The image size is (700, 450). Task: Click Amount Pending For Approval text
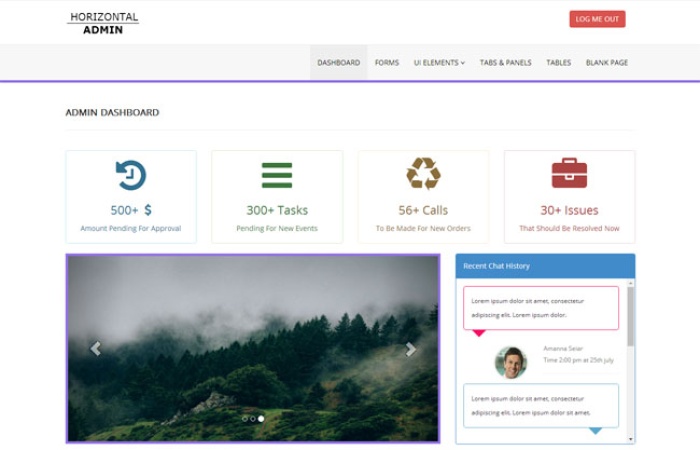click(131, 228)
